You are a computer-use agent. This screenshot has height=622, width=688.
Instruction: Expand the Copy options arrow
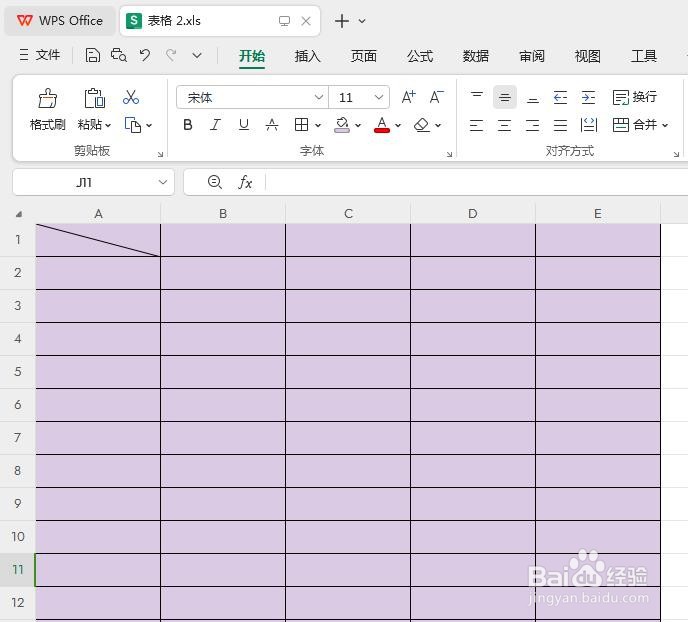pos(149,125)
